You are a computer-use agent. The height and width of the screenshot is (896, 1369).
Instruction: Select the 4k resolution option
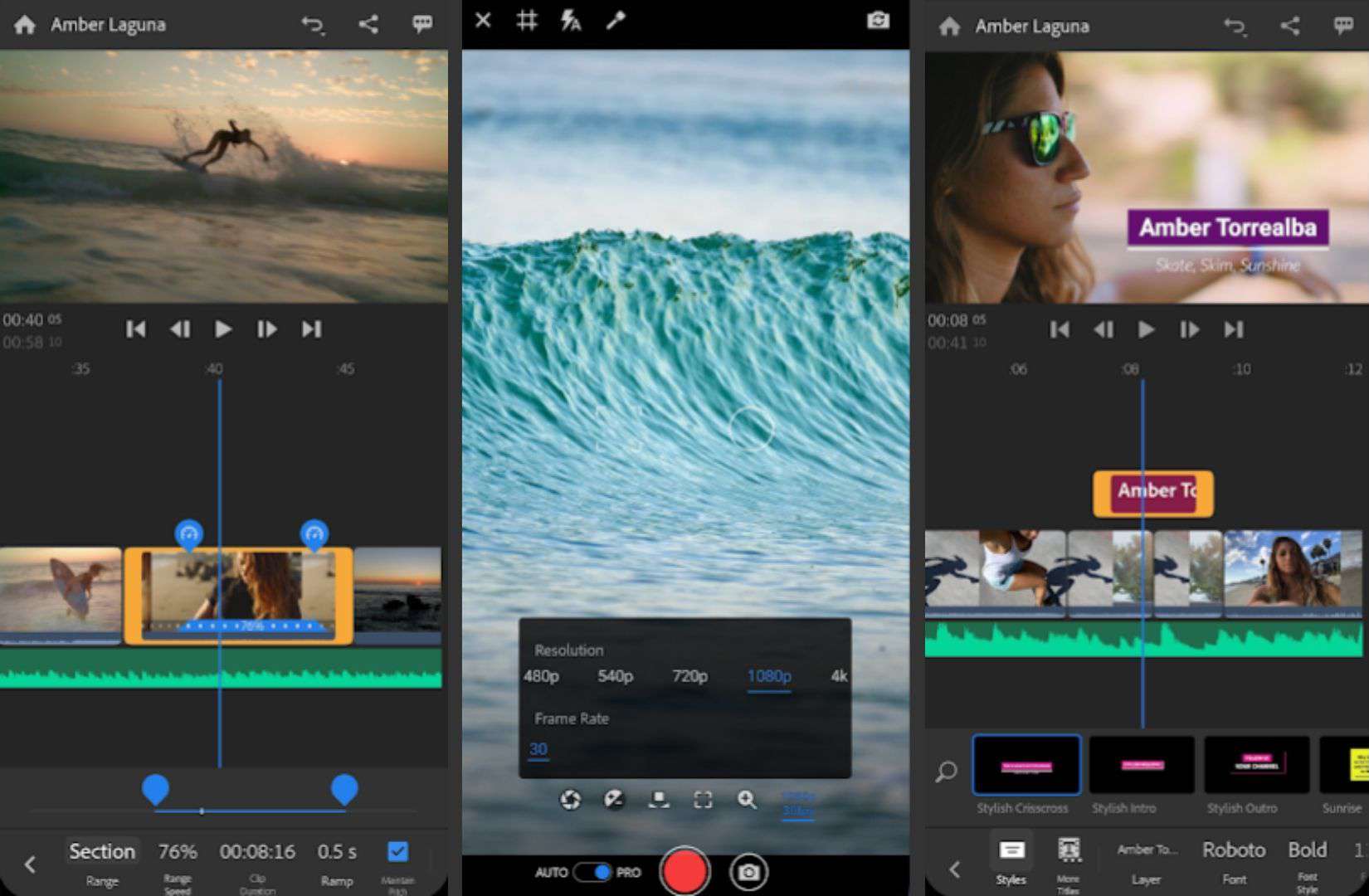point(840,676)
